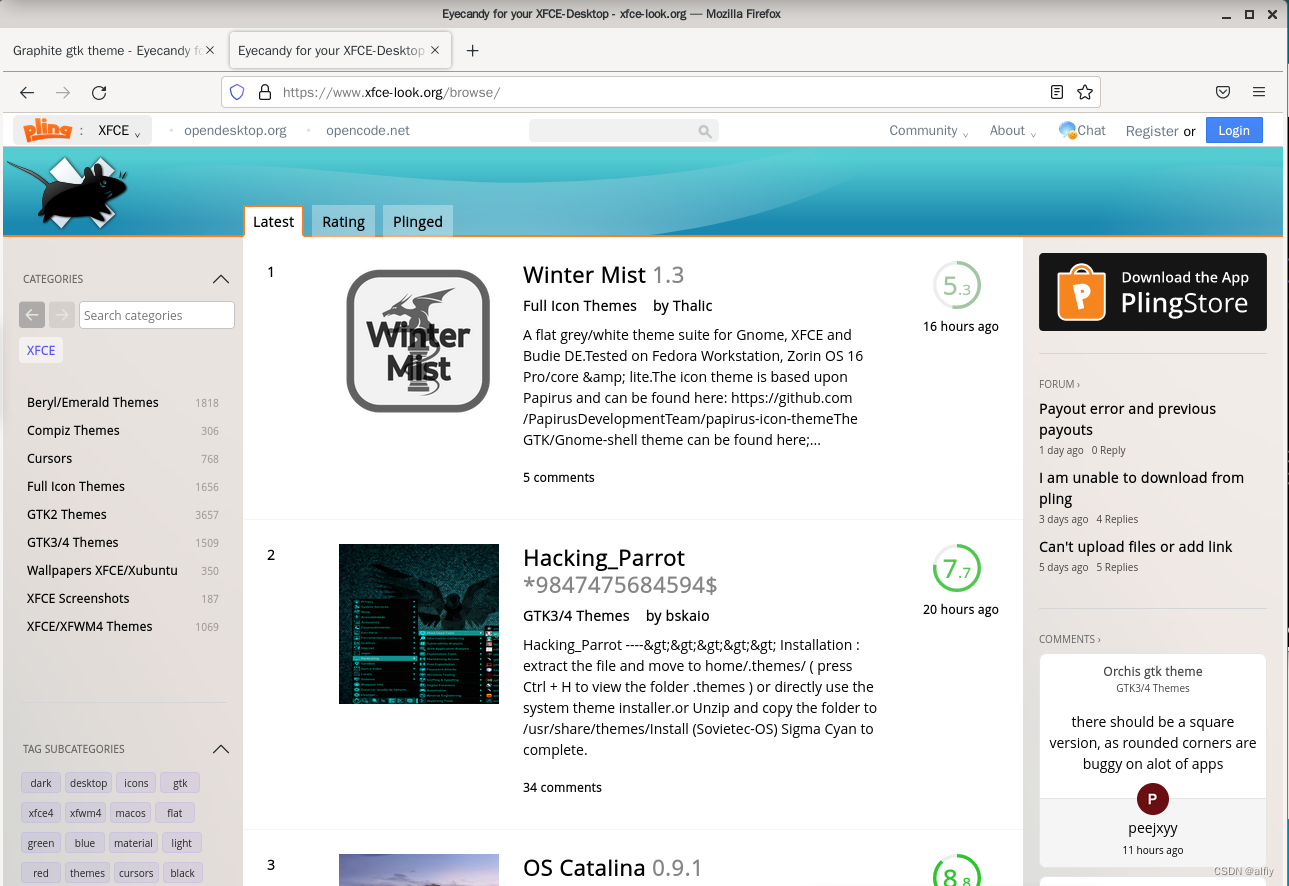Click the top site search box
1289x886 pixels.
[623, 131]
